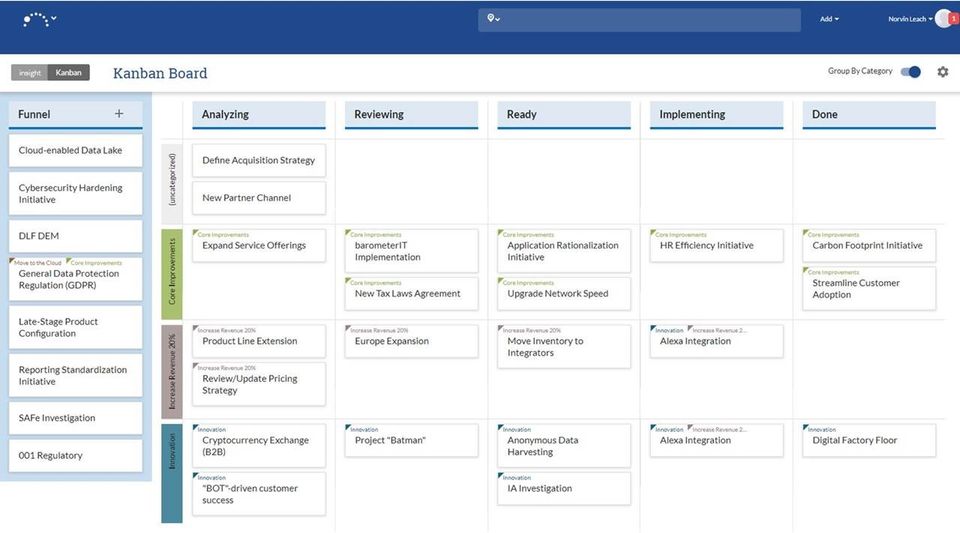
Task: Click green Core Improvements swimlane bar
Action: pos(172,272)
